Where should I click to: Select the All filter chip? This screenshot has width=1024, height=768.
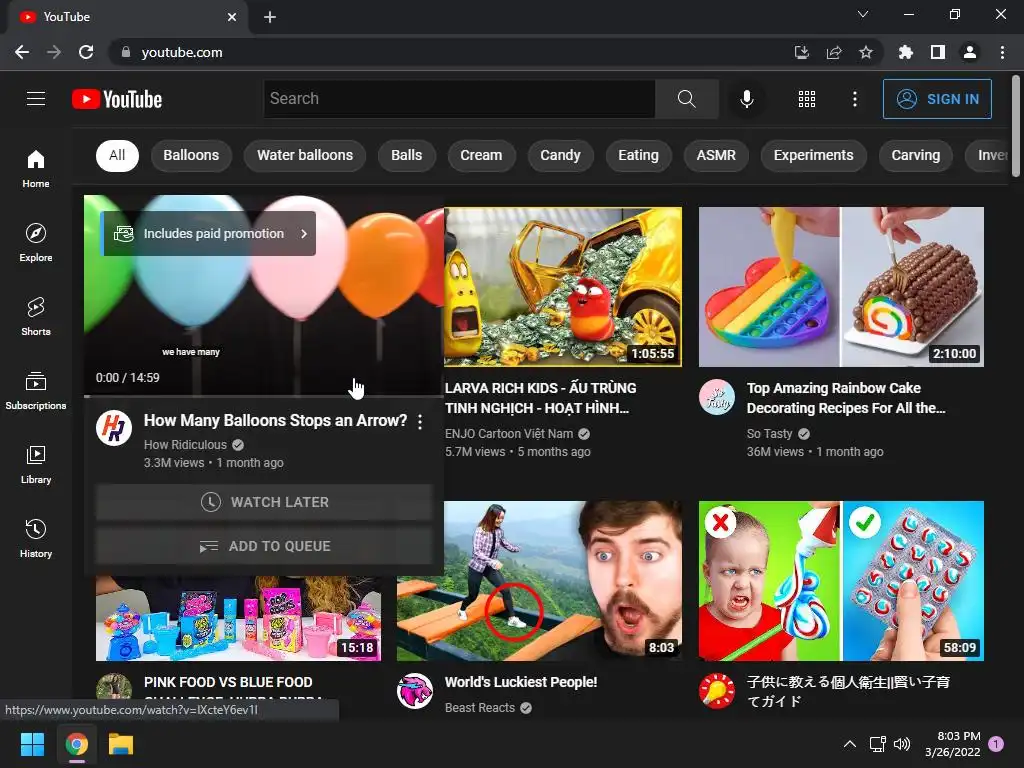click(117, 155)
